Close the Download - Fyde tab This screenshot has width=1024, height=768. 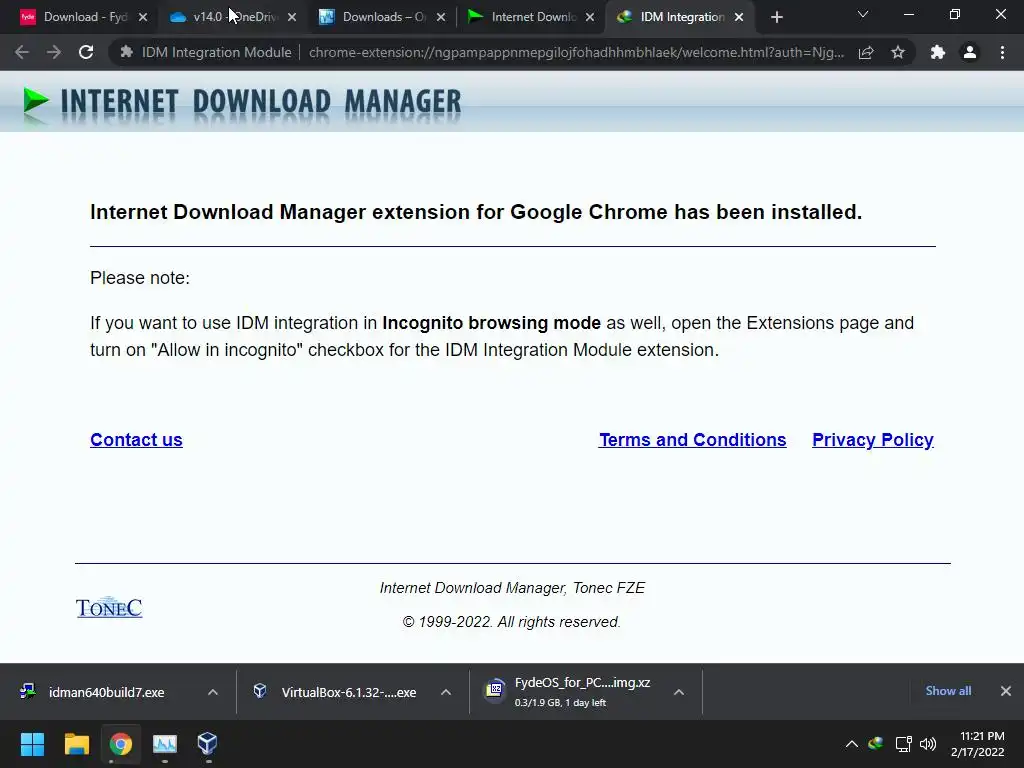point(143,18)
